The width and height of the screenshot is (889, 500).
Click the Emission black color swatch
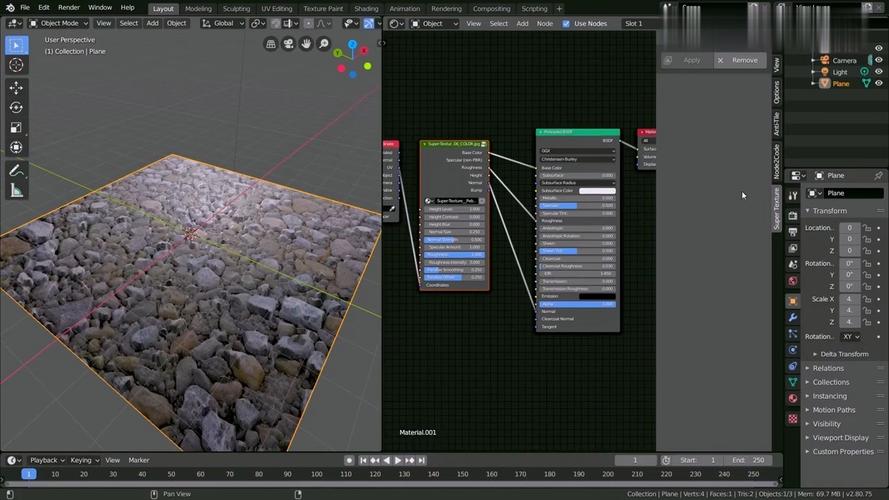click(x=597, y=296)
